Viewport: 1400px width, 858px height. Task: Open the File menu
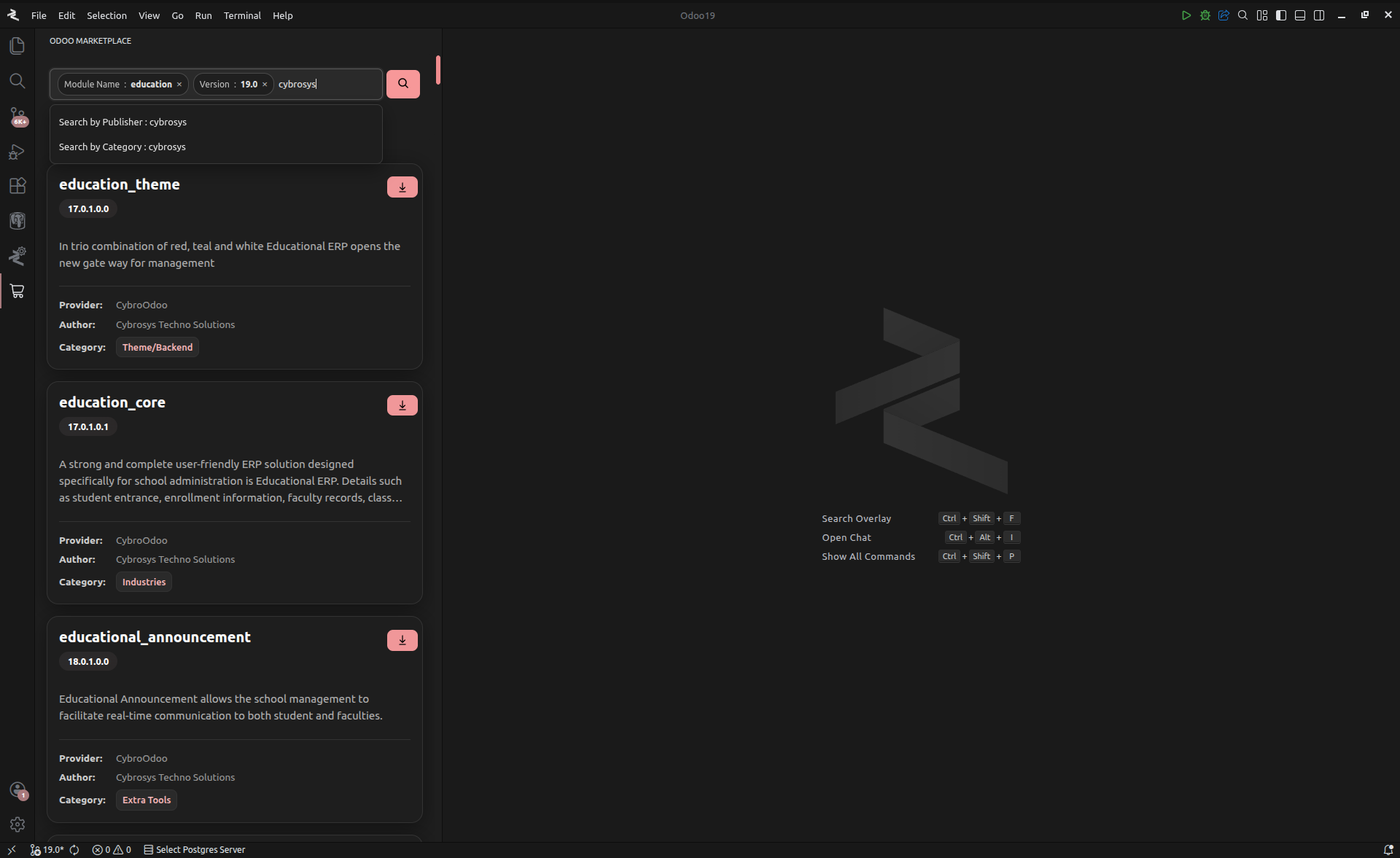pos(39,15)
